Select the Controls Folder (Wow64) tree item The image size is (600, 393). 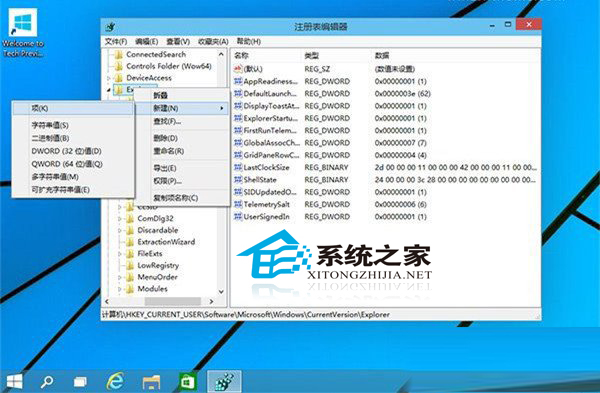[169, 66]
